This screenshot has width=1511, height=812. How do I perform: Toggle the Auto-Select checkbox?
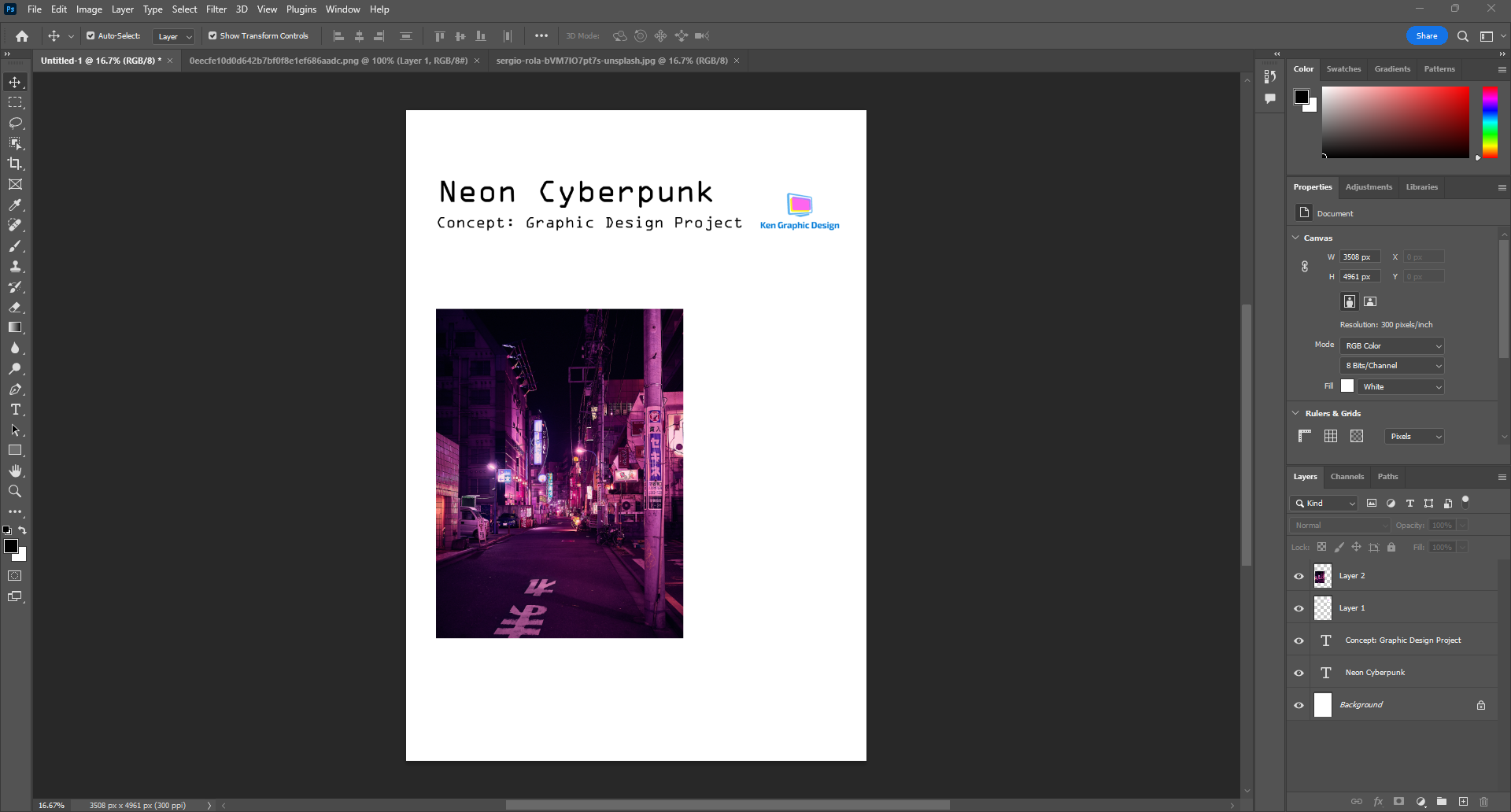pyautogui.click(x=91, y=36)
